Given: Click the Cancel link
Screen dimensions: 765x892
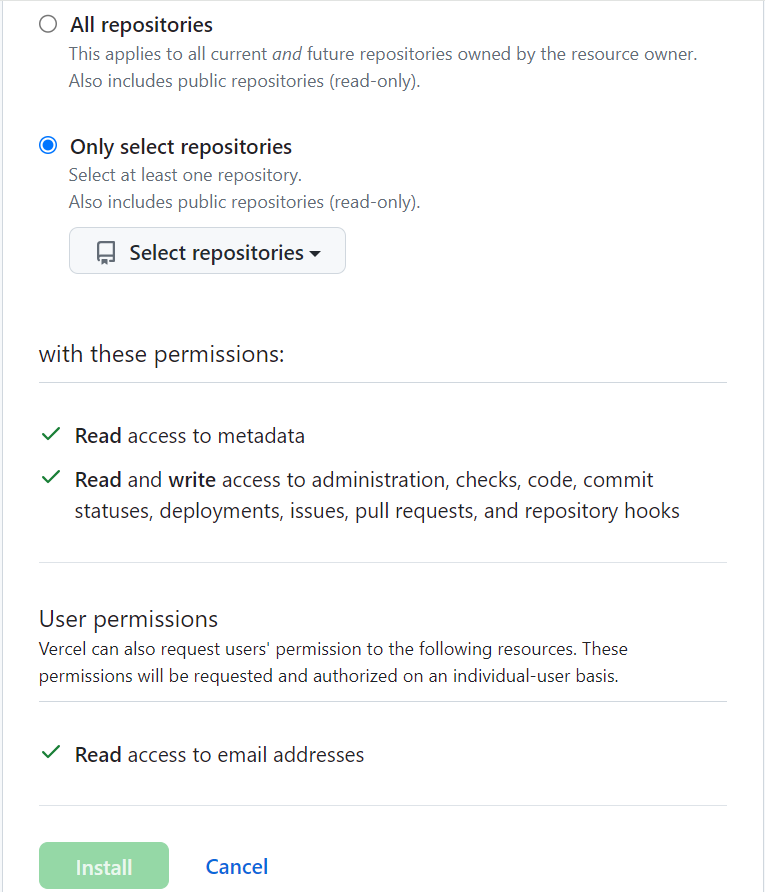Looking at the screenshot, I should [237, 866].
